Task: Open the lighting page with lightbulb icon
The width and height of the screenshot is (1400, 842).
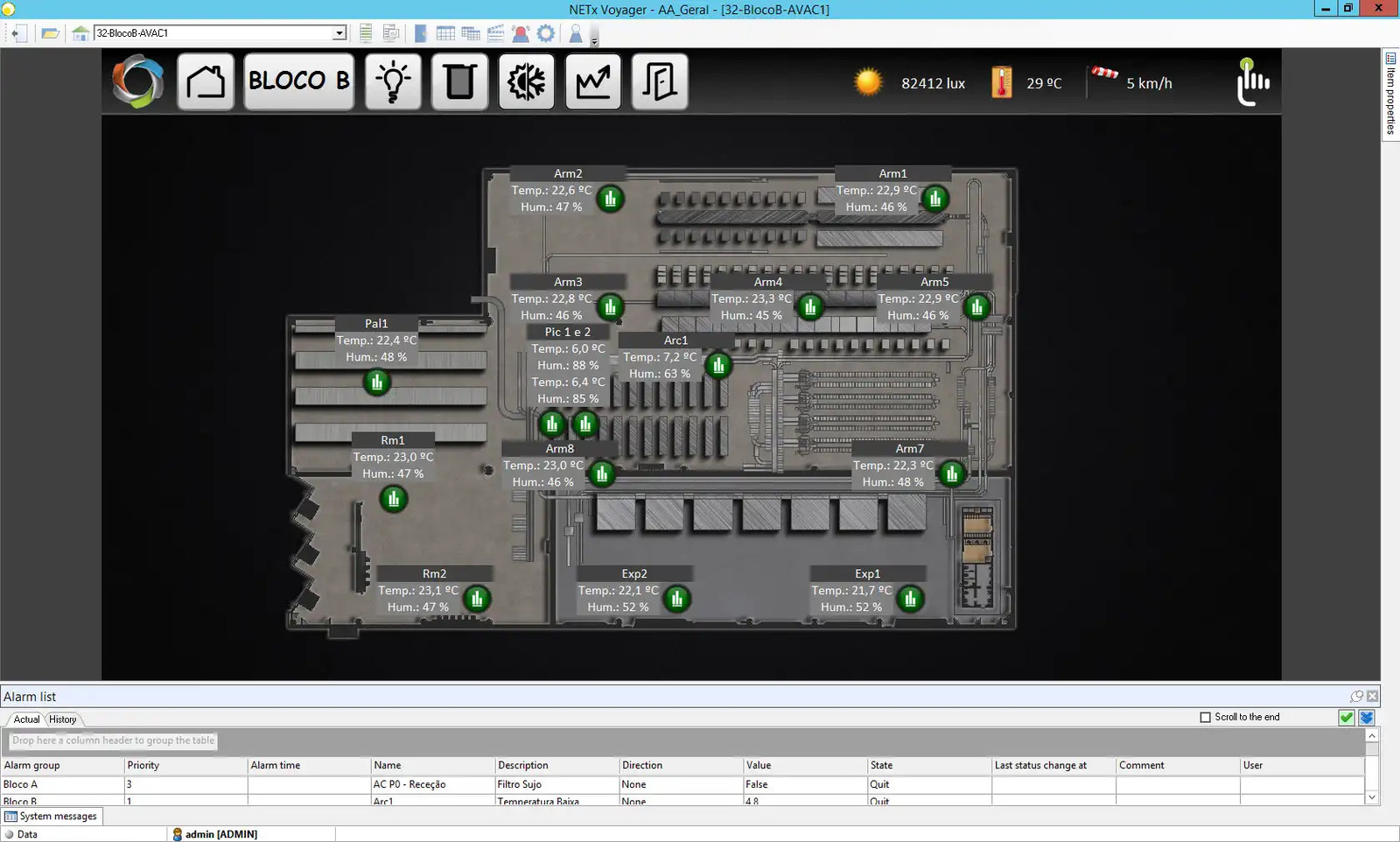Action: point(393,82)
